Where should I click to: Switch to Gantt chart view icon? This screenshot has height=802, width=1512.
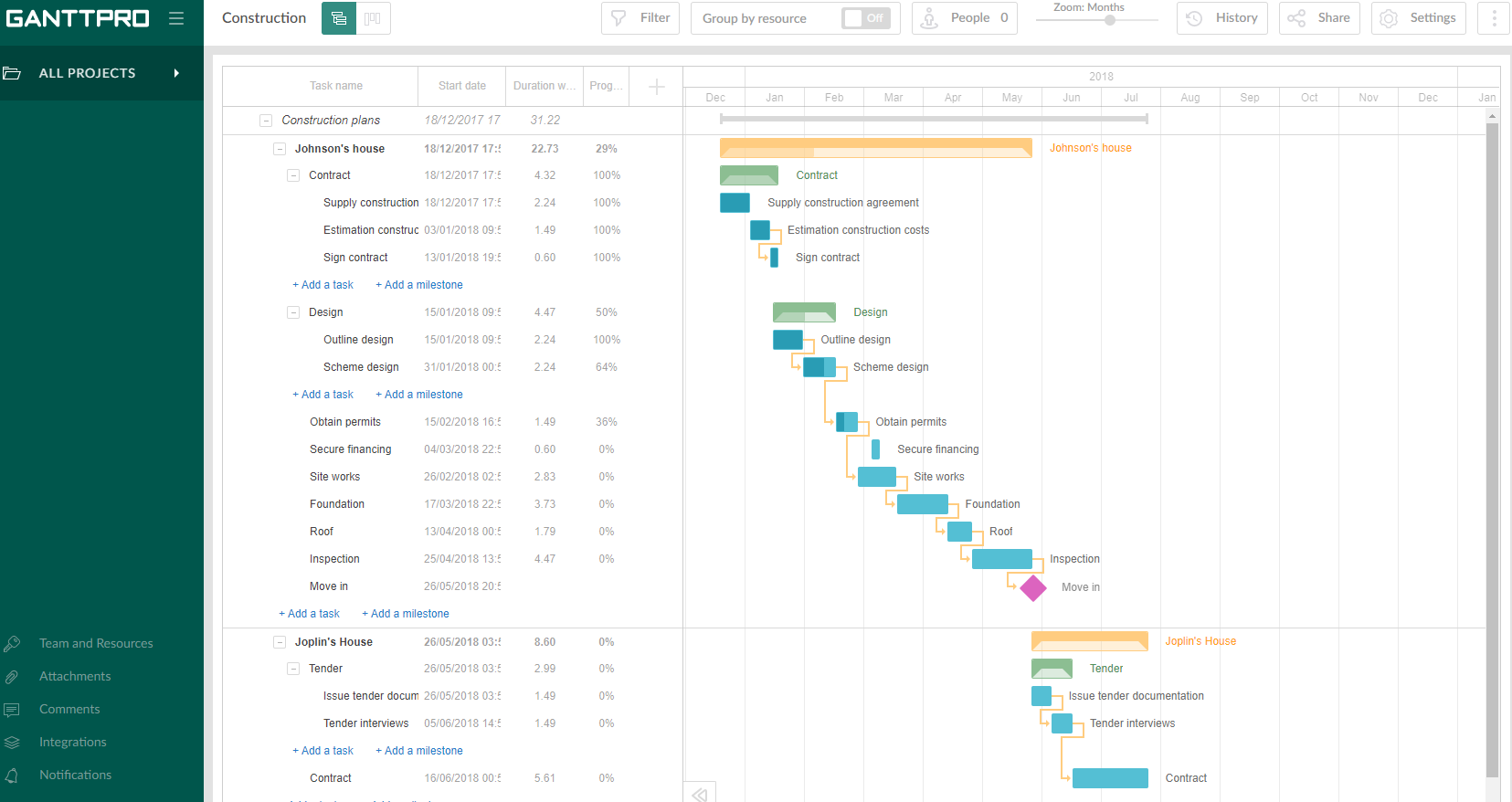pyautogui.click(x=339, y=18)
